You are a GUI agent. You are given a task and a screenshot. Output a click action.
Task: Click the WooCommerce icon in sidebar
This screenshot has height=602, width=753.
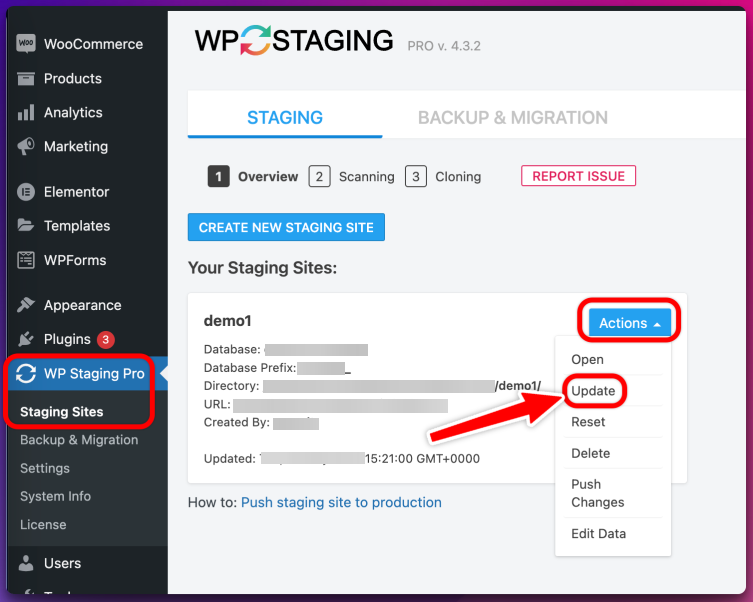pyautogui.click(x=26, y=44)
